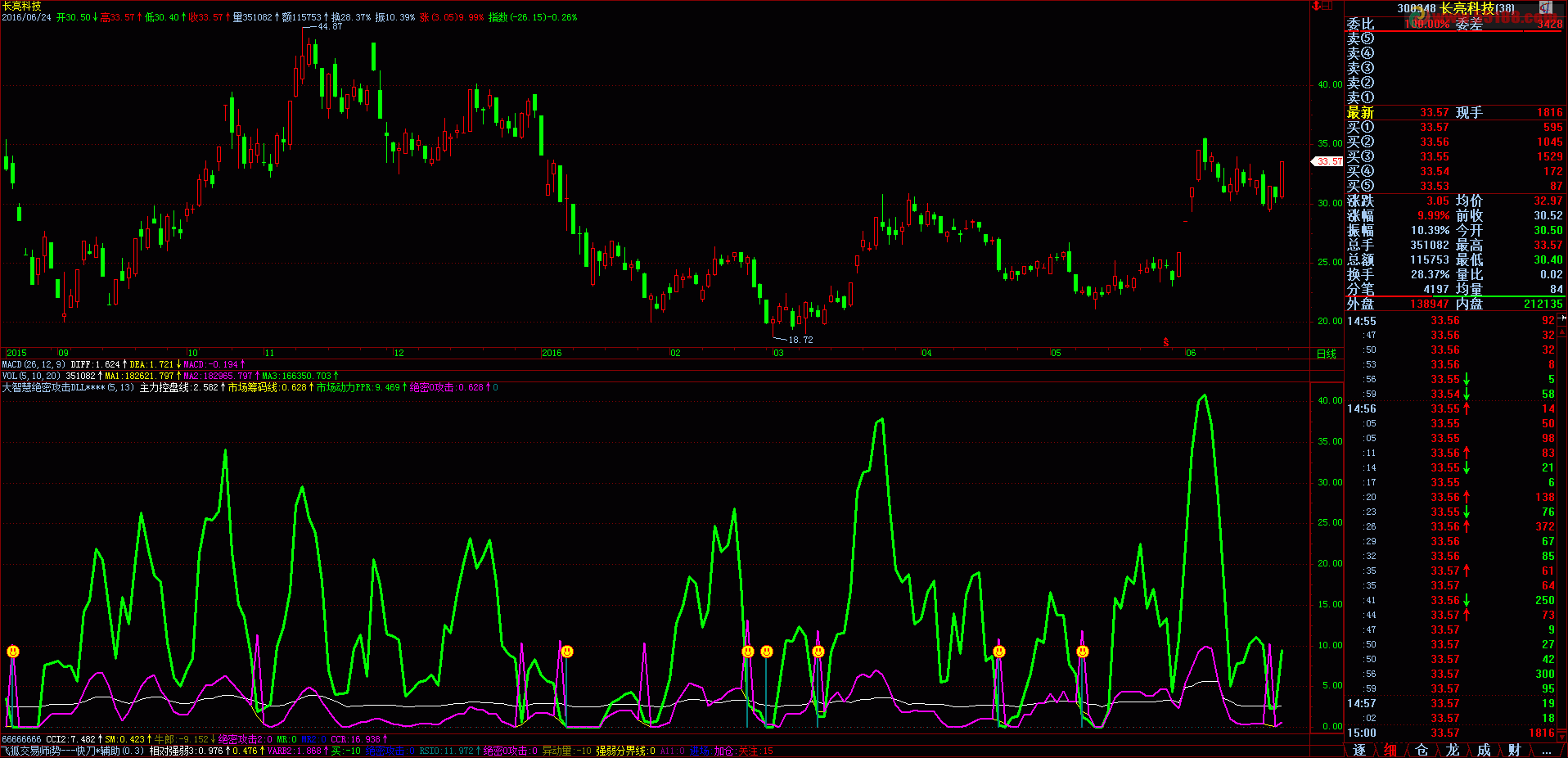Click the stock name 长亮科技 in header
This screenshot has width=1568, height=758.
click(1467, 8)
